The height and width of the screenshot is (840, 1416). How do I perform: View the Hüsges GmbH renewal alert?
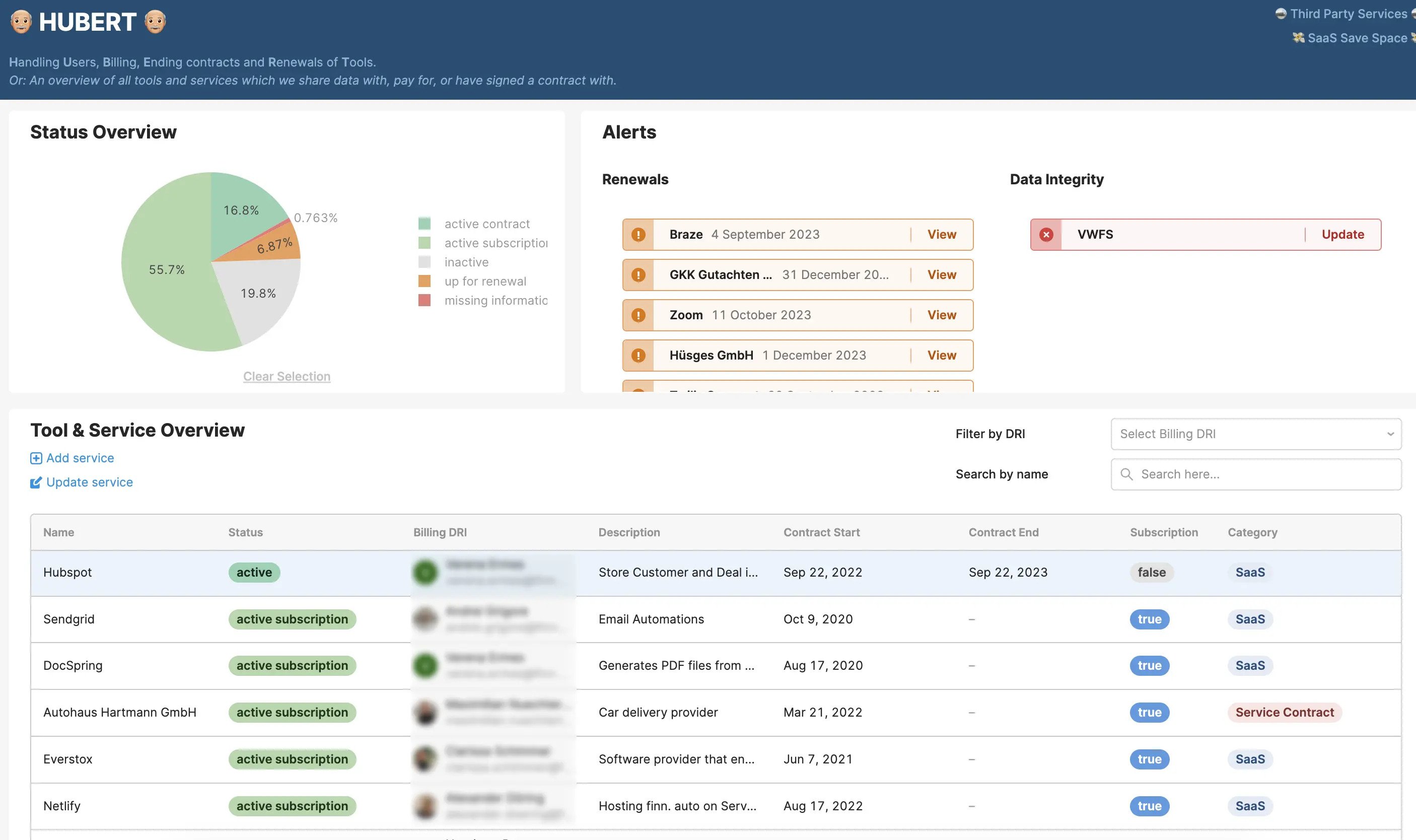(x=942, y=355)
